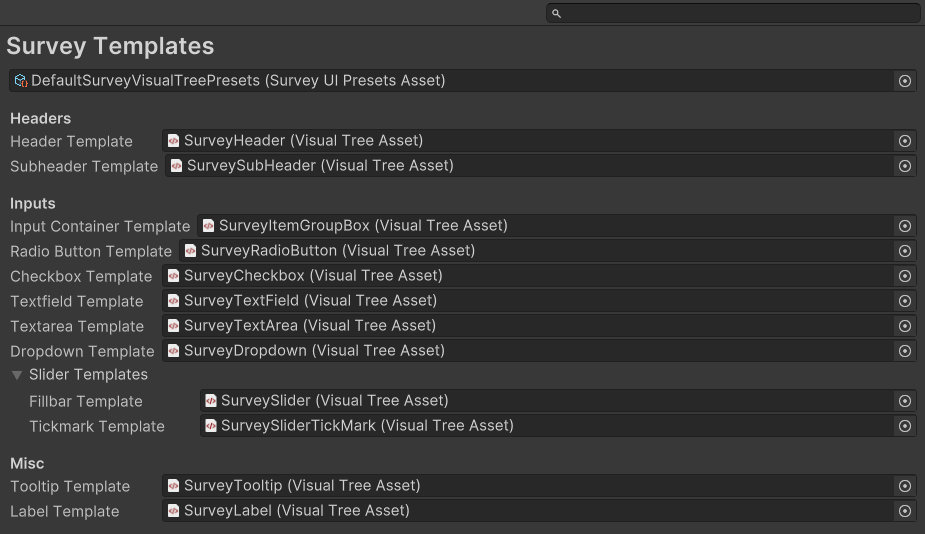Open object picker for Label Template
This screenshot has height=534, width=925.
tap(904, 511)
